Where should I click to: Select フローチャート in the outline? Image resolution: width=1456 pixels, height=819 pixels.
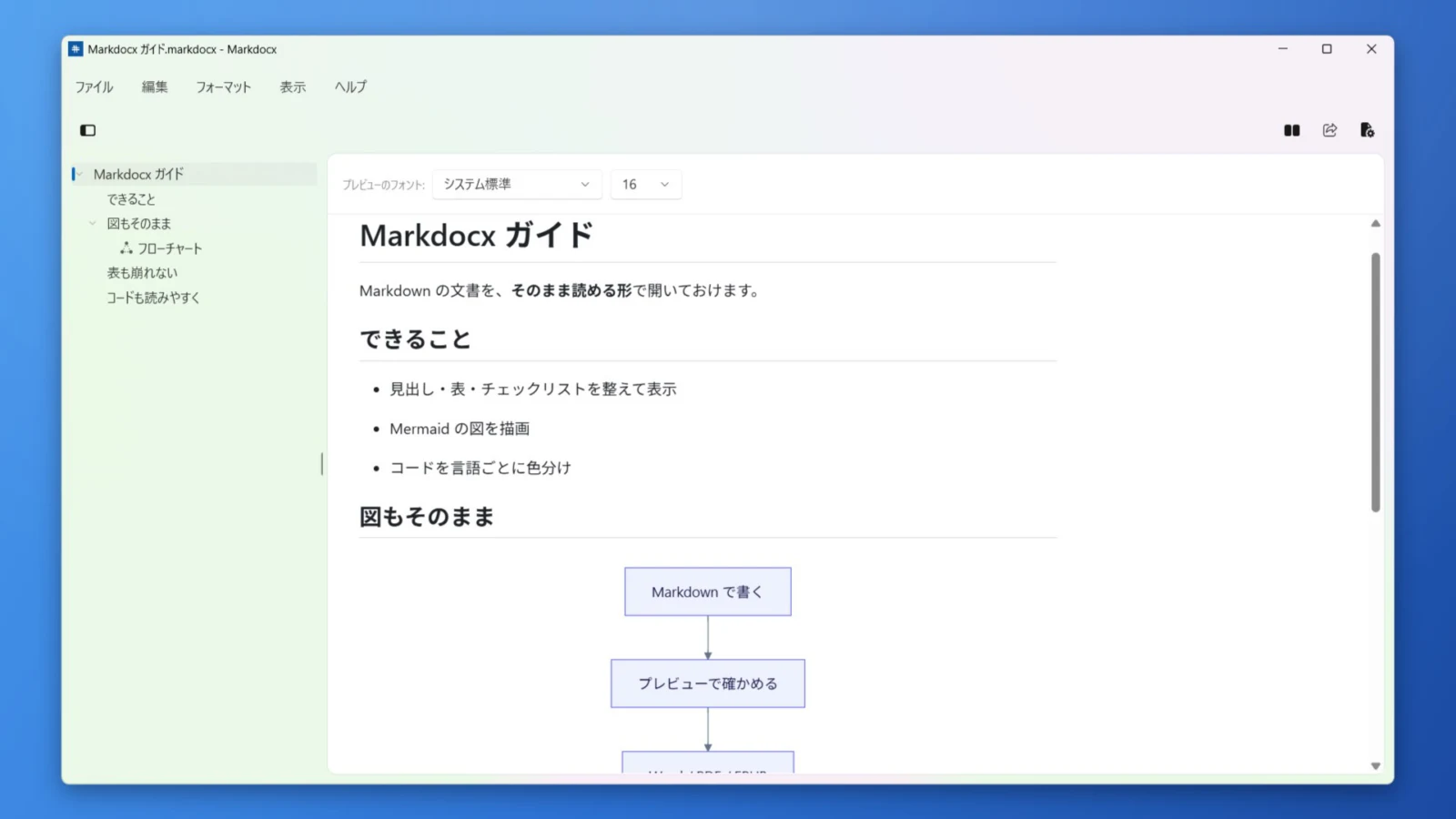click(170, 248)
